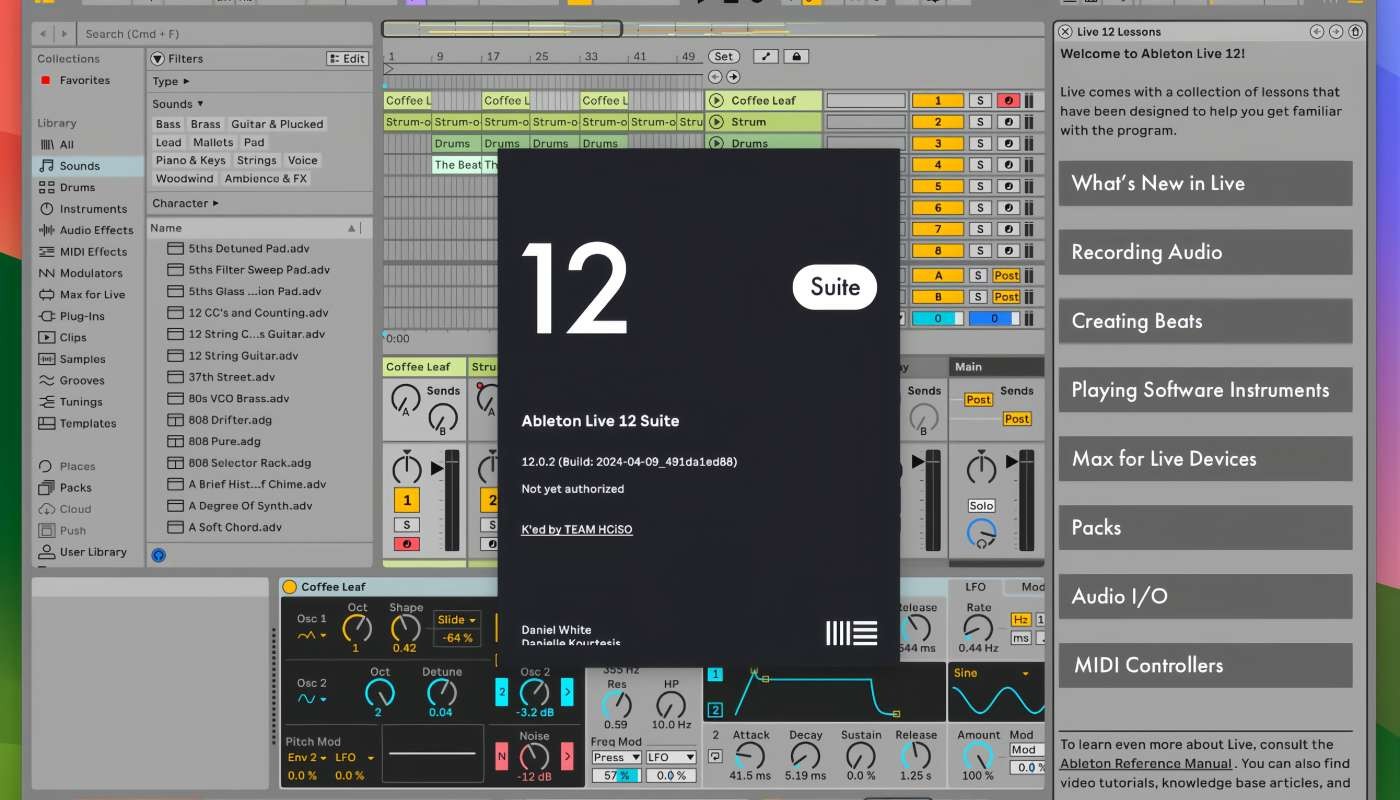Open the Recording Audio lesson
The width and height of the screenshot is (1400, 800).
coord(1205,252)
